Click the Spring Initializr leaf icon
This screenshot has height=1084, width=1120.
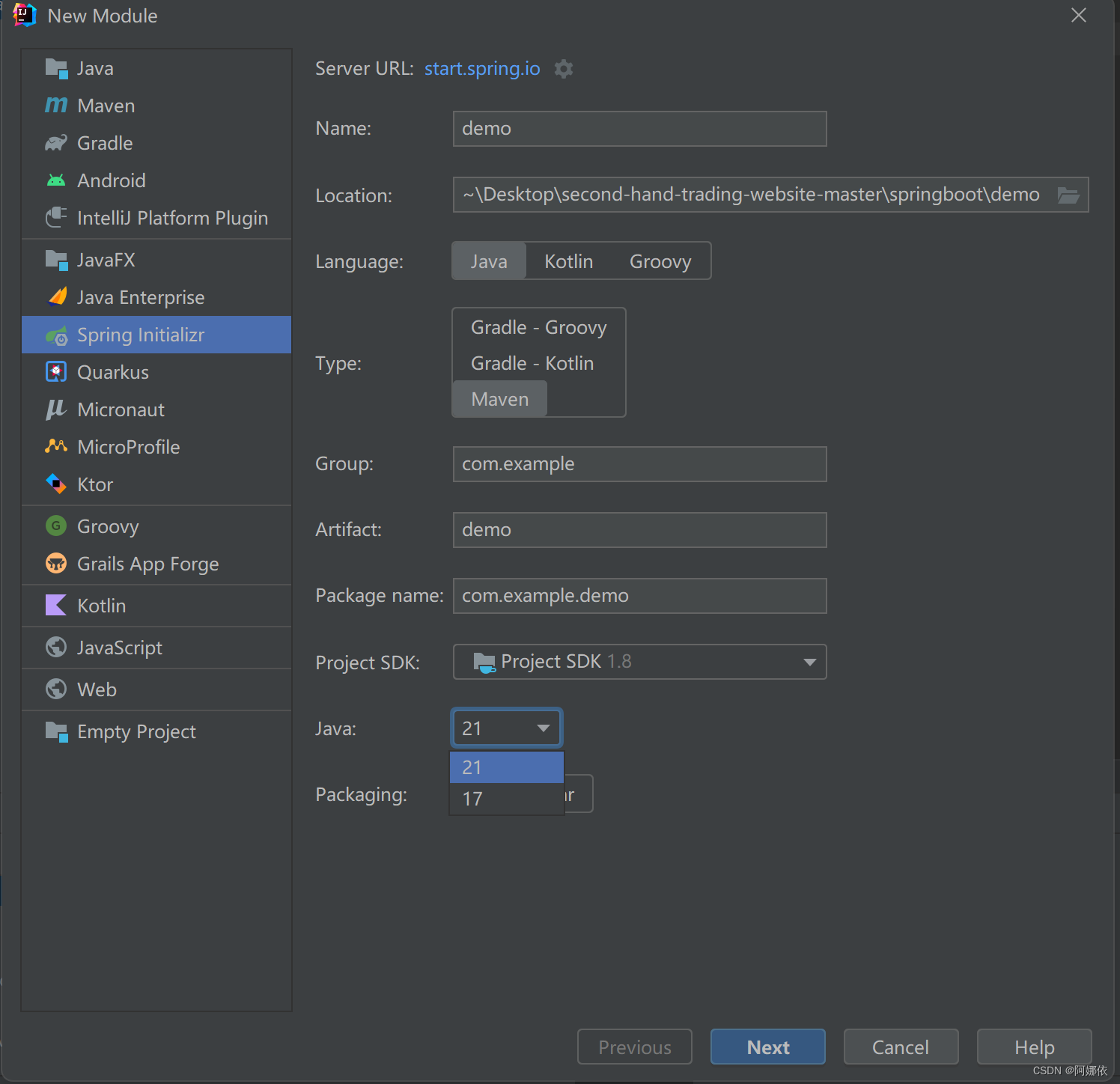[x=56, y=335]
